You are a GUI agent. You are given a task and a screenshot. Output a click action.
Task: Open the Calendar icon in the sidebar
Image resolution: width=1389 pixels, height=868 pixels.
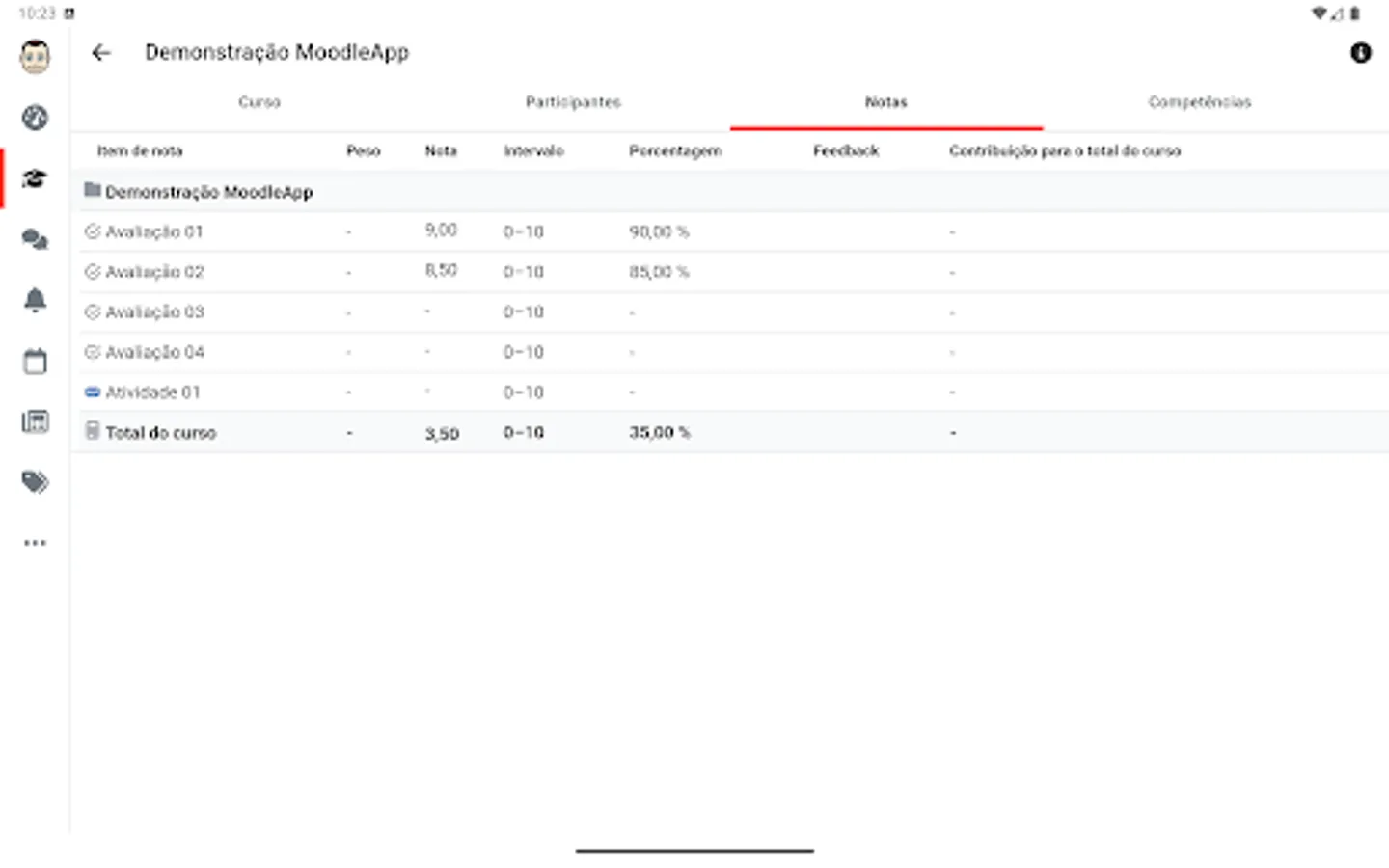(x=35, y=361)
